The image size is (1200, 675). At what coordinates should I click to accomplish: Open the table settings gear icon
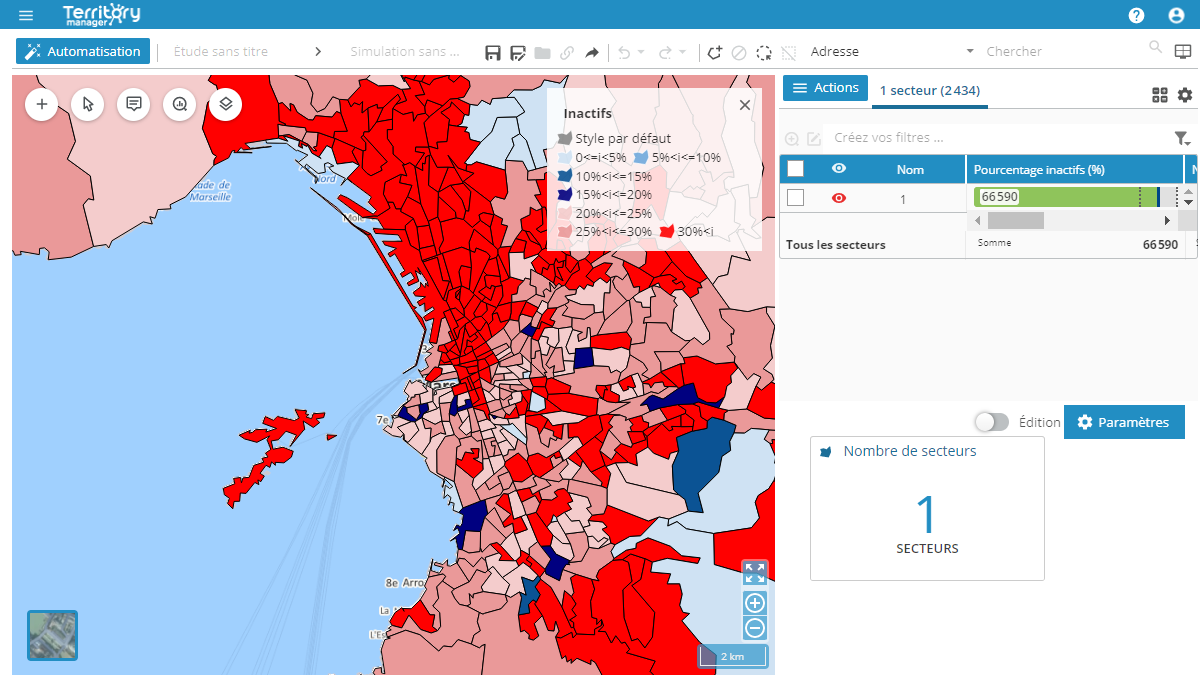point(1185,95)
